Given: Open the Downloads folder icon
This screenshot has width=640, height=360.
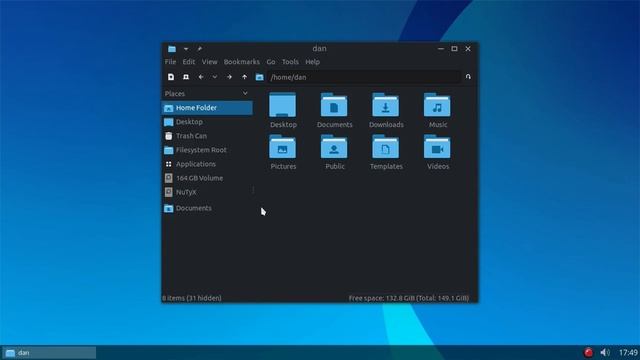Looking at the screenshot, I should 385,105.
